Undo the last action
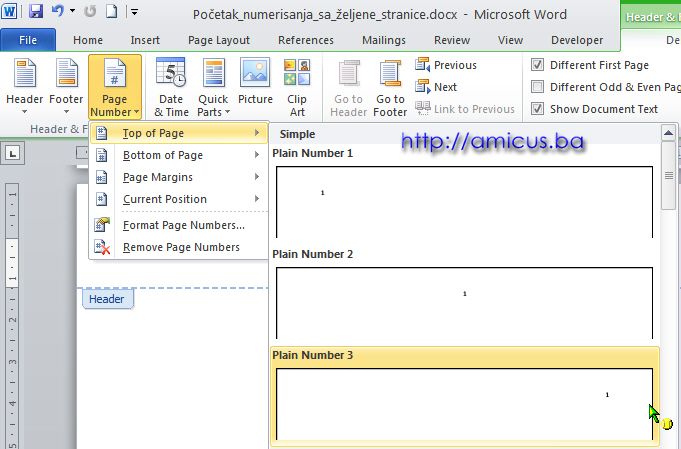Viewport: 681px width, 449px height. [x=58, y=11]
